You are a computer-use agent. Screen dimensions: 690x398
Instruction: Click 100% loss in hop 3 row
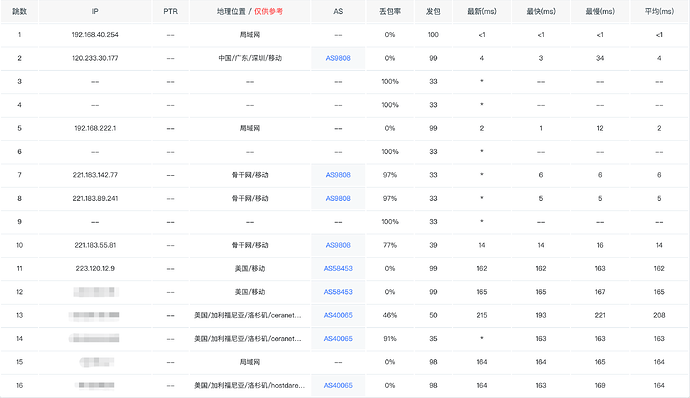(390, 81)
